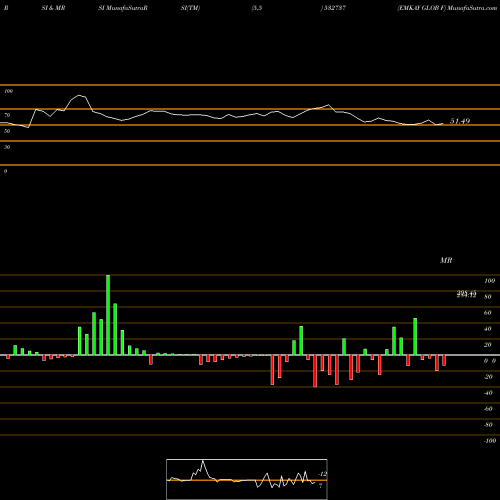Click the RSI value 51.49 label
The height and width of the screenshot is (500, 500).
[x=460, y=121]
